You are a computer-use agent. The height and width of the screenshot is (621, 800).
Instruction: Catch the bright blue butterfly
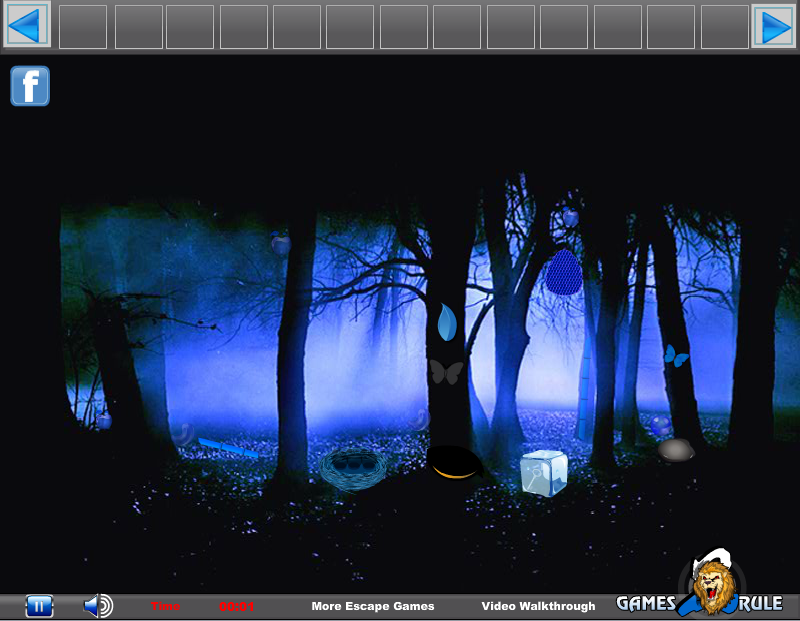[x=676, y=356]
